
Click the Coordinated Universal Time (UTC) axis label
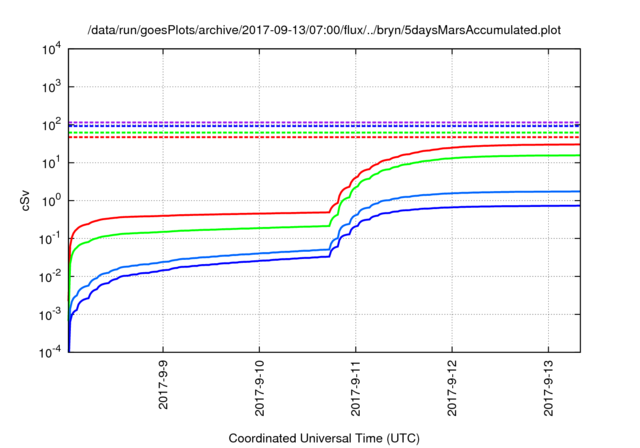tap(324, 438)
